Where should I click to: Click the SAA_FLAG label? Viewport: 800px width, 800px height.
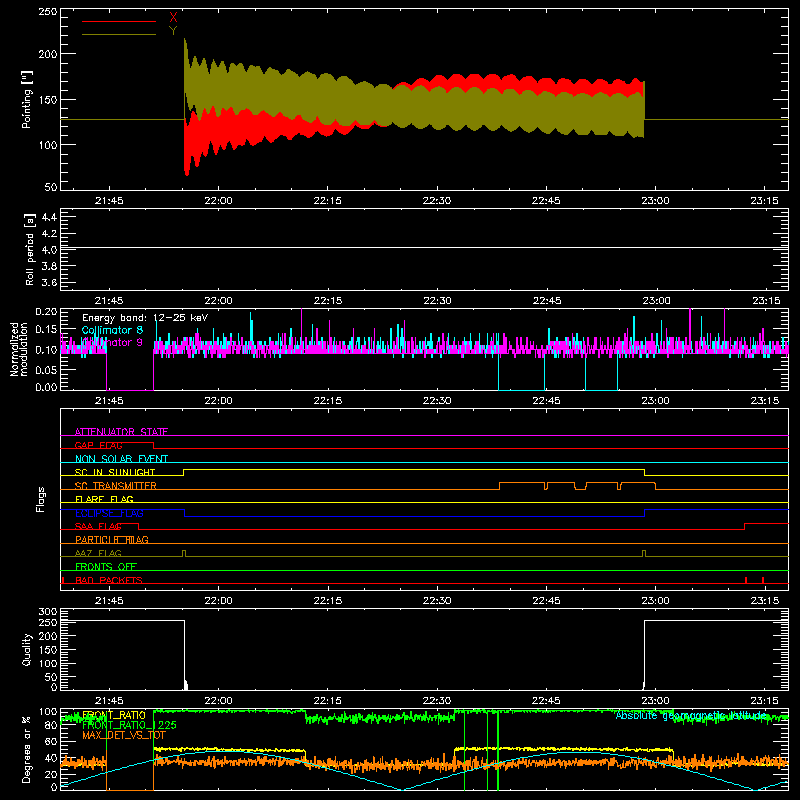click(x=98, y=526)
